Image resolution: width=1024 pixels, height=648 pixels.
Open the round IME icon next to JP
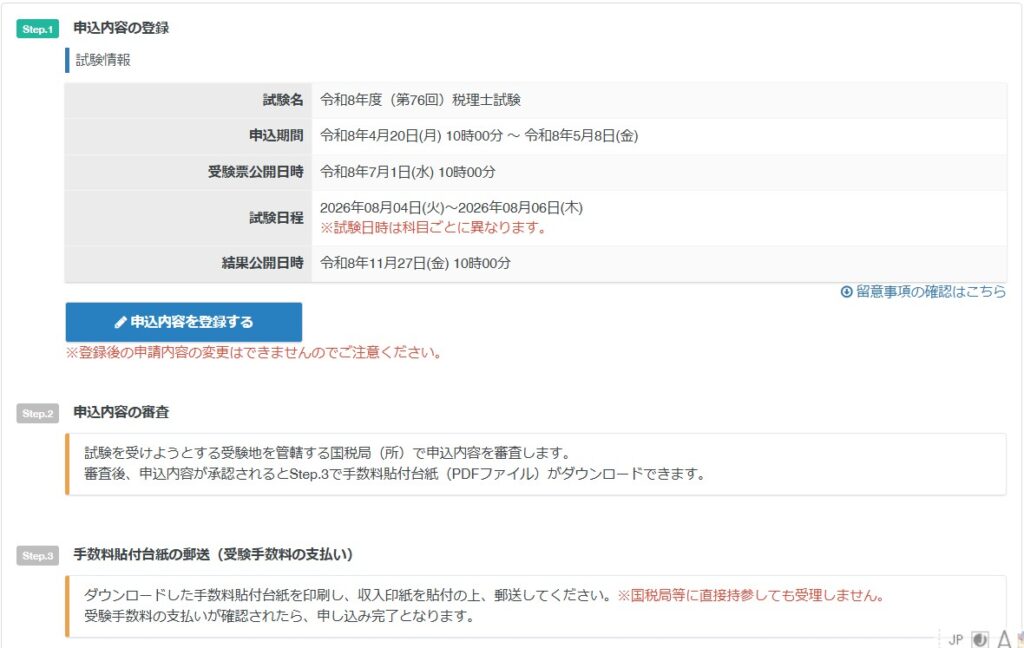pos(980,639)
